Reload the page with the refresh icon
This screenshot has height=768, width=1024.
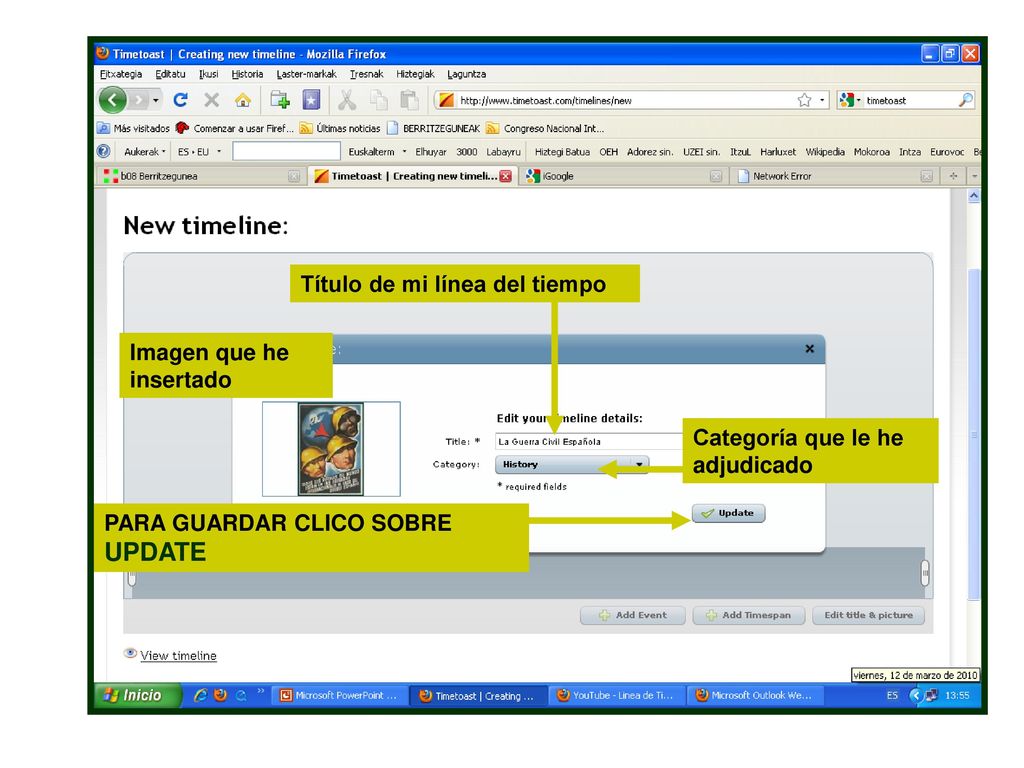181,100
